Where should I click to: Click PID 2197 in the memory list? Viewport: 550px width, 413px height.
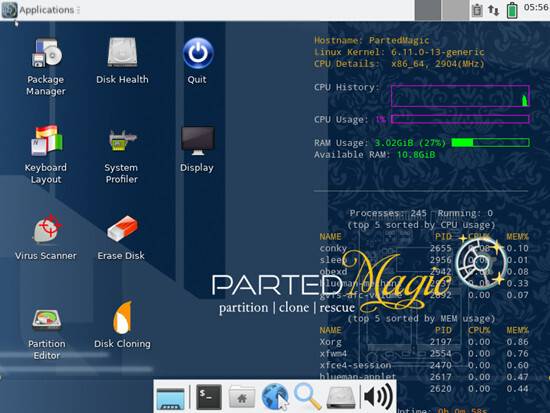(441, 342)
